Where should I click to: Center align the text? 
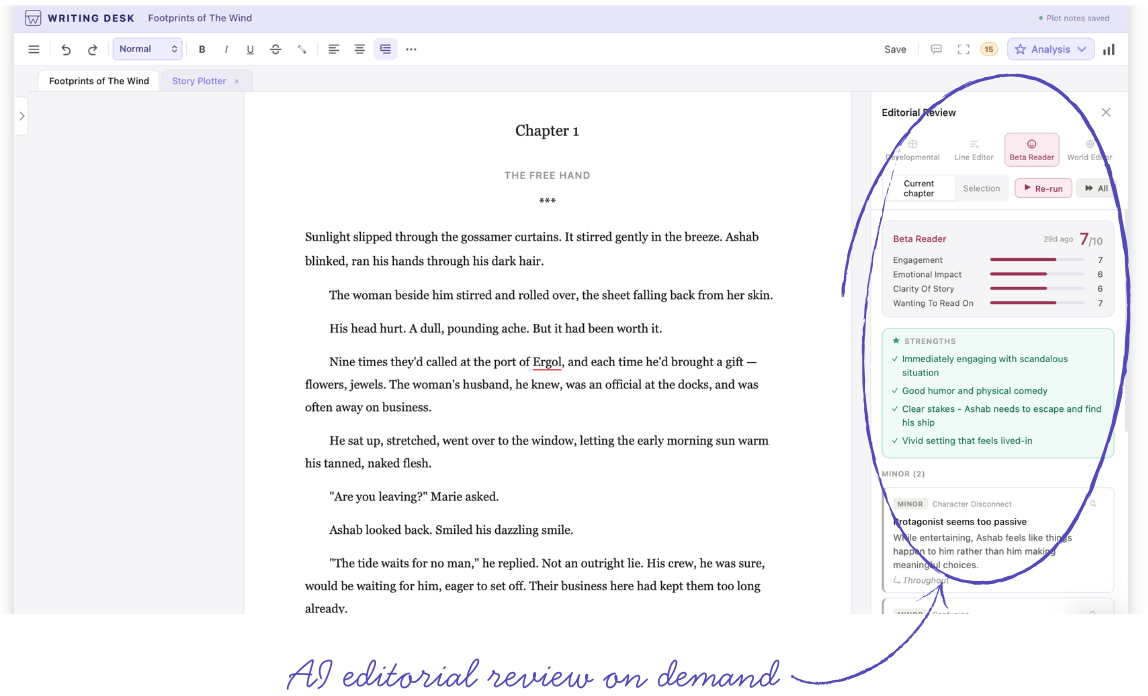(359, 49)
